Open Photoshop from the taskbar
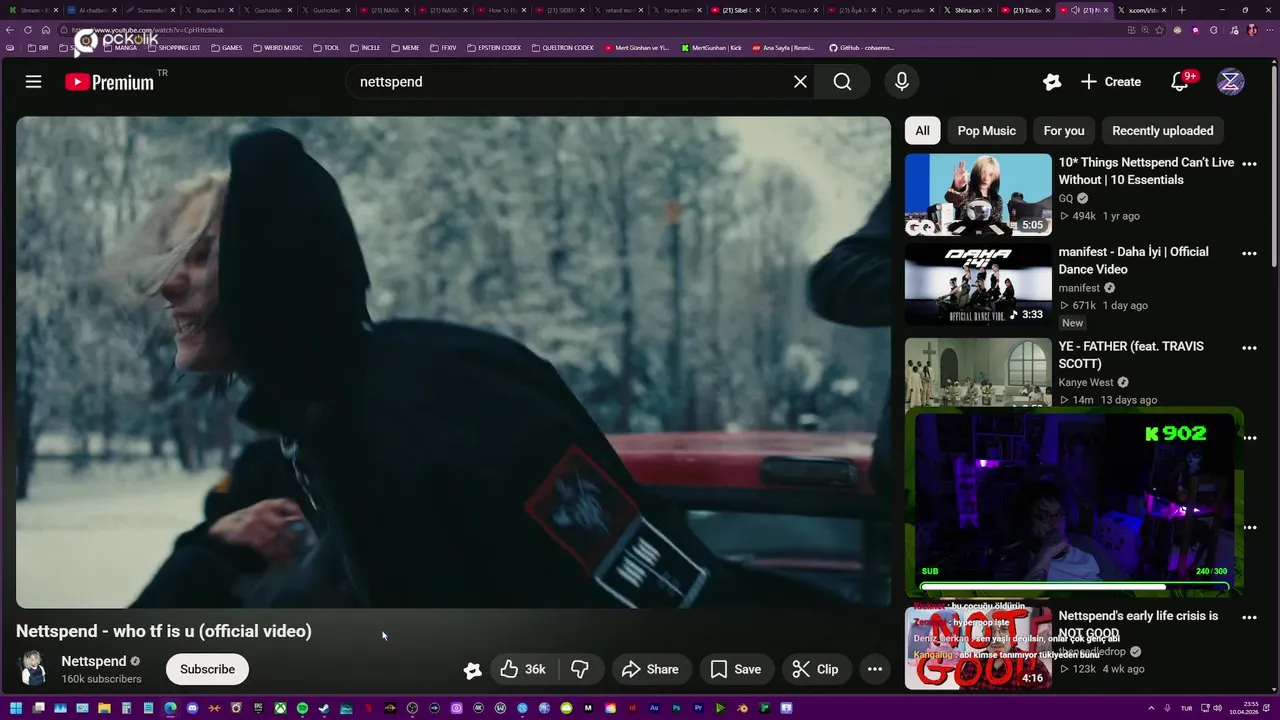Screen dimensions: 1280x720 676,708
